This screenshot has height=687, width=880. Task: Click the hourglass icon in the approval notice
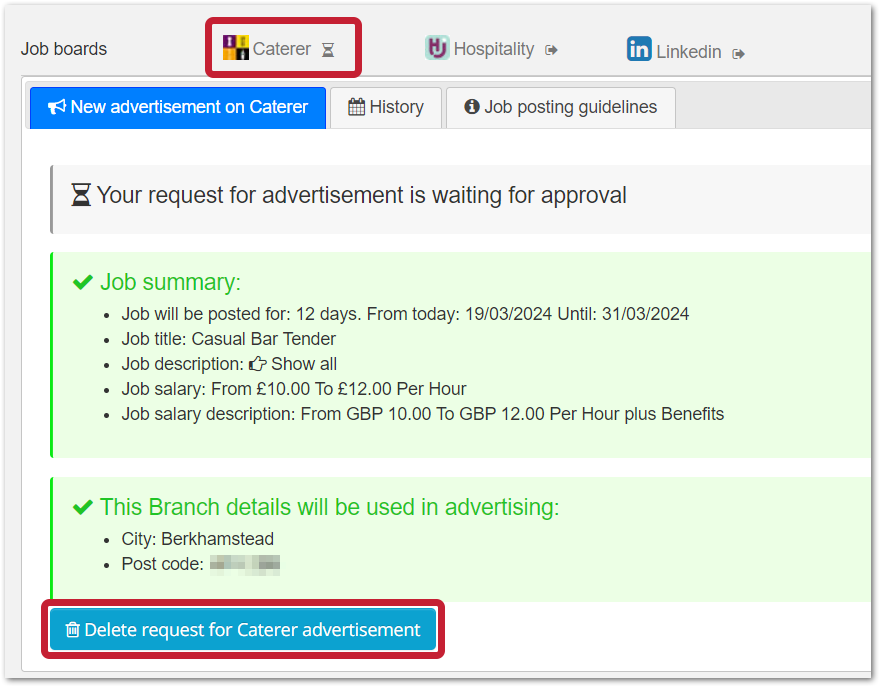(81, 195)
